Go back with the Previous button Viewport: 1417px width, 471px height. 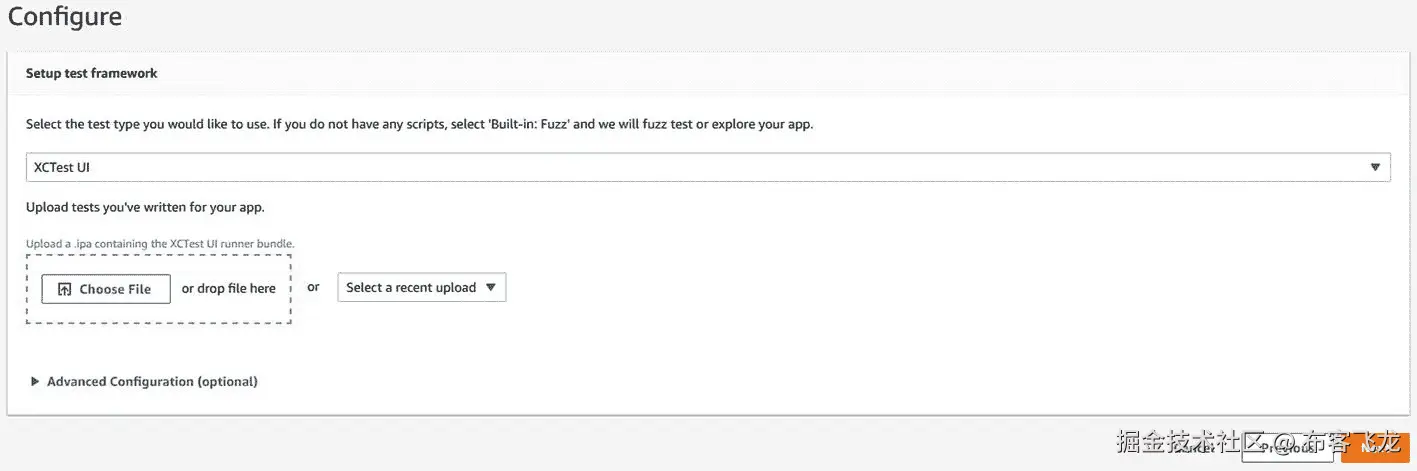pyautogui.click(x=1287, y=447)
